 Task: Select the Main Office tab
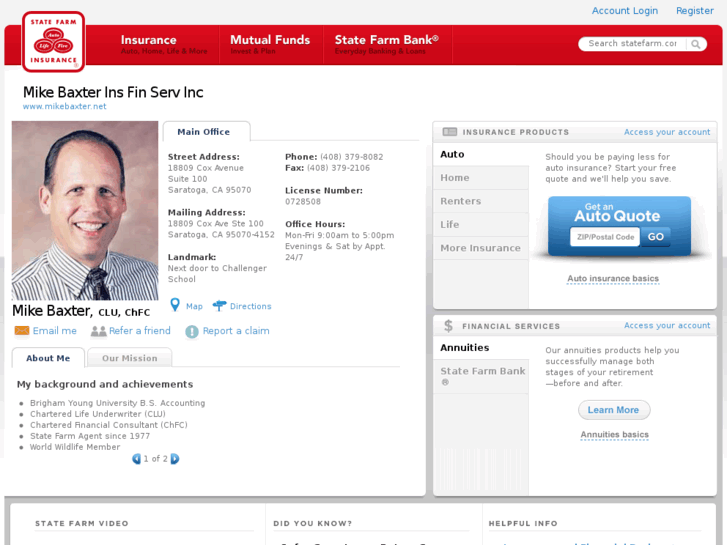[206, 132]
